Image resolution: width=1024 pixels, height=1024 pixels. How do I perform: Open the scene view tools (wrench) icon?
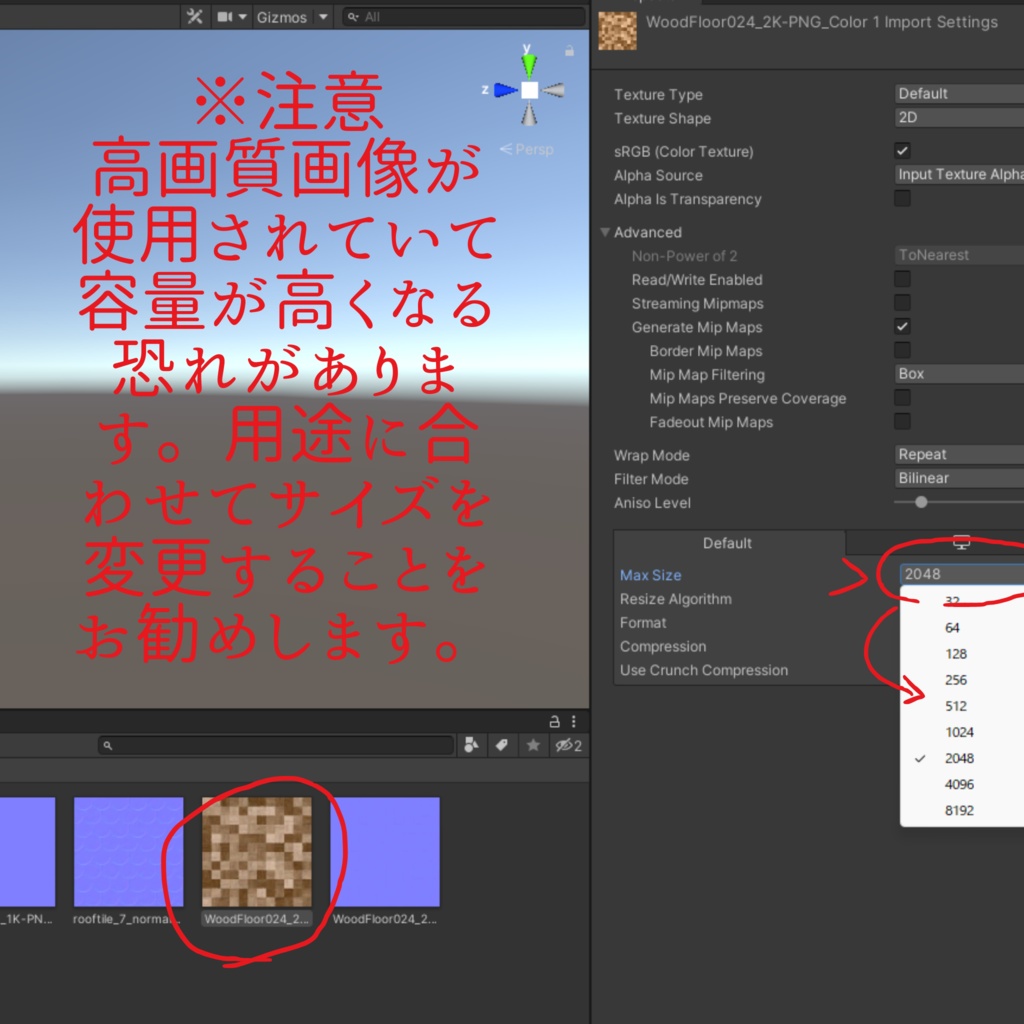click(195, 16)
